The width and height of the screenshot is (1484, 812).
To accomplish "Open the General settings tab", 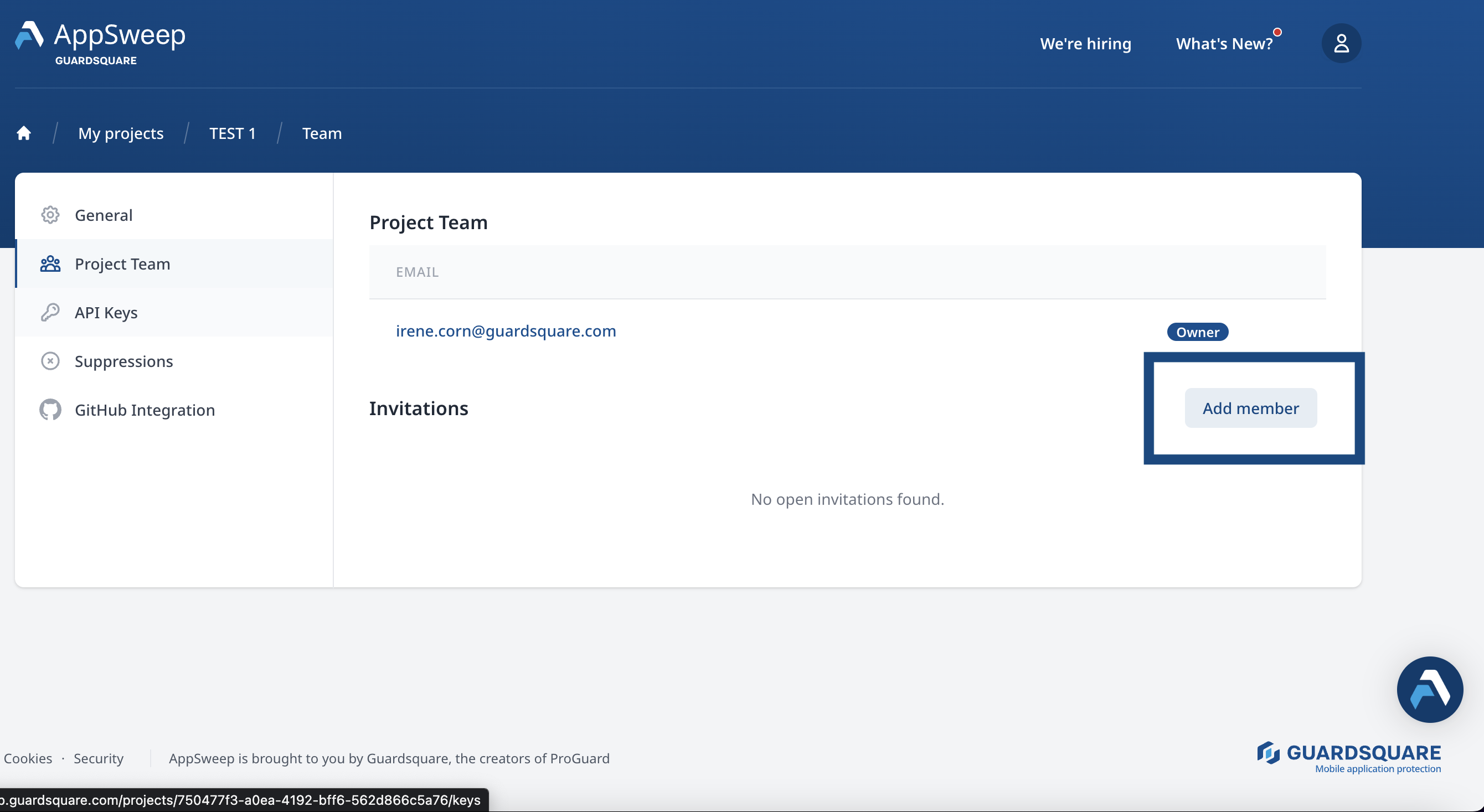I will (174, 215).
